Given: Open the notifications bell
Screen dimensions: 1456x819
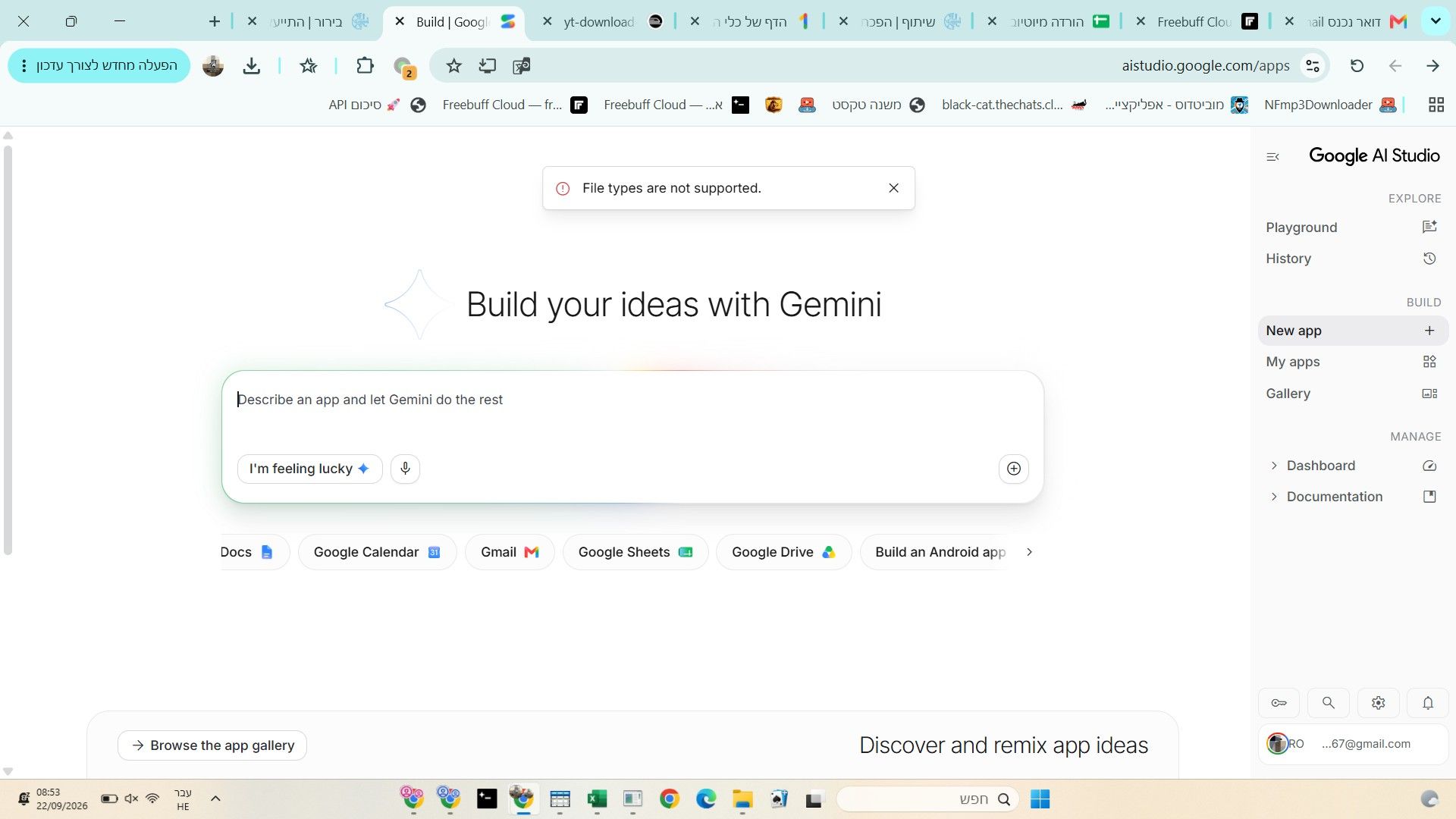Looking at the screenshot, I should coord(1428,703).
